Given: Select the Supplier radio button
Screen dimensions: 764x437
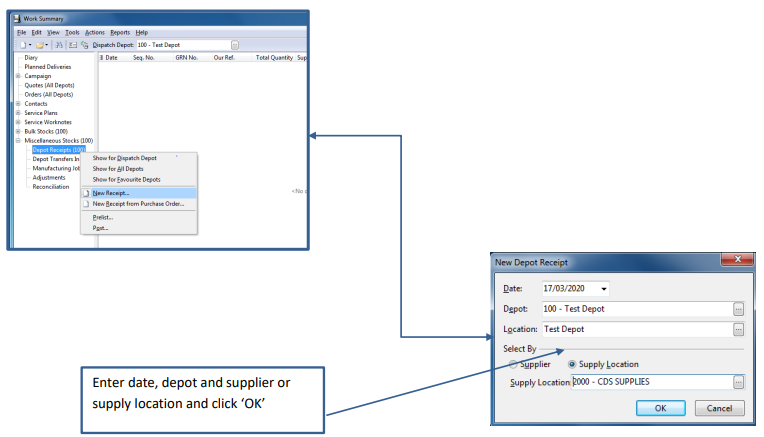Looking at the screenshot, I should click(515, 364).
